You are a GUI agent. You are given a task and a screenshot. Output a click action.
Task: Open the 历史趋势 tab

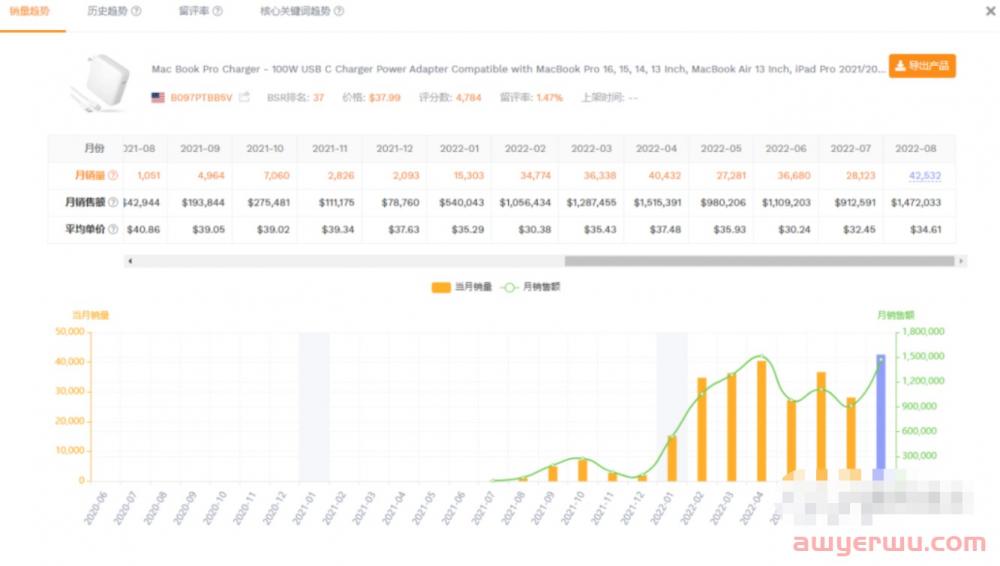coord(106,12)
